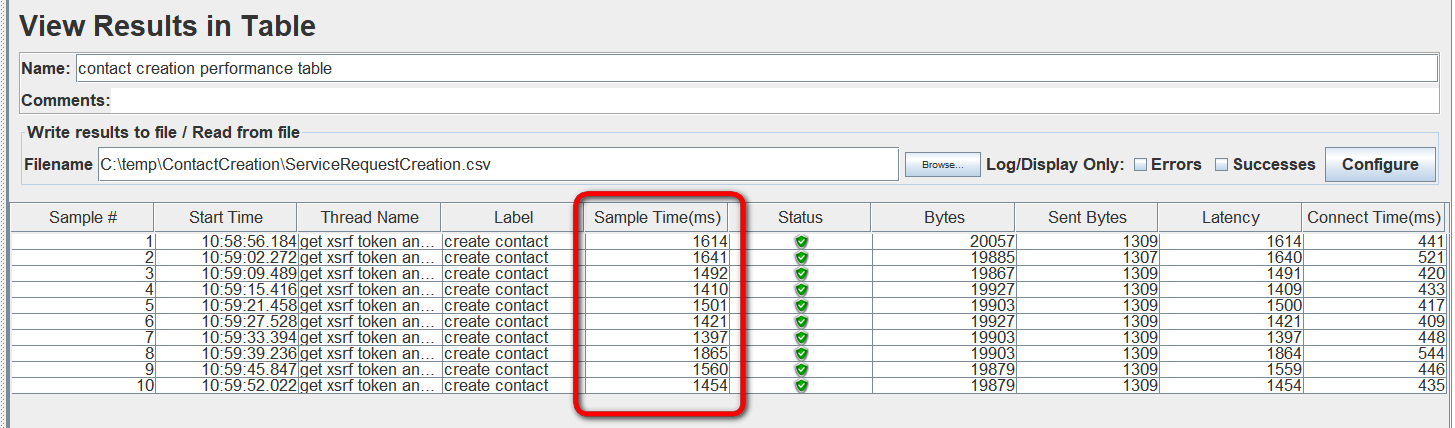Screen dimensions: 1455x428
Task: Click the connect time value 521
Action: (1431, 258)
